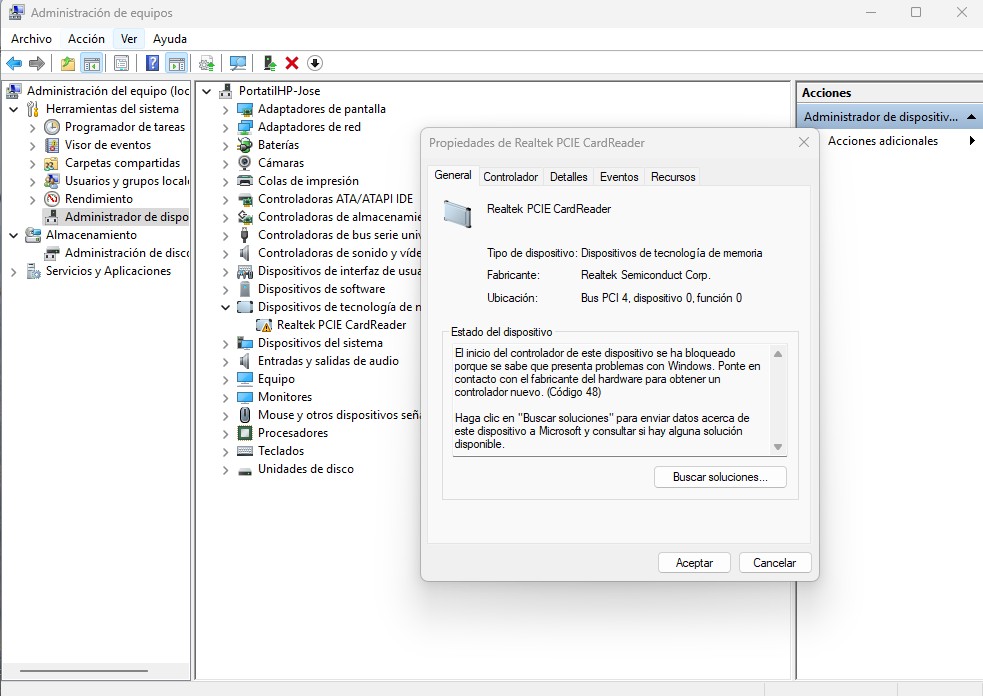Expand Entradas y salidas de audio
The height and width of the screenshot is (696, 983).
(226, 362)
